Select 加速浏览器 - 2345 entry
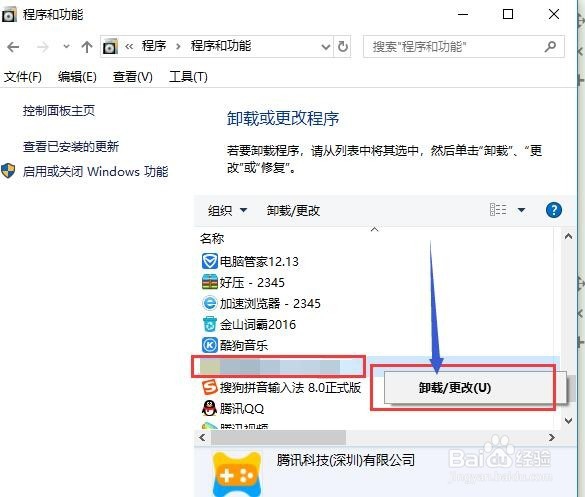 [270, 303]
